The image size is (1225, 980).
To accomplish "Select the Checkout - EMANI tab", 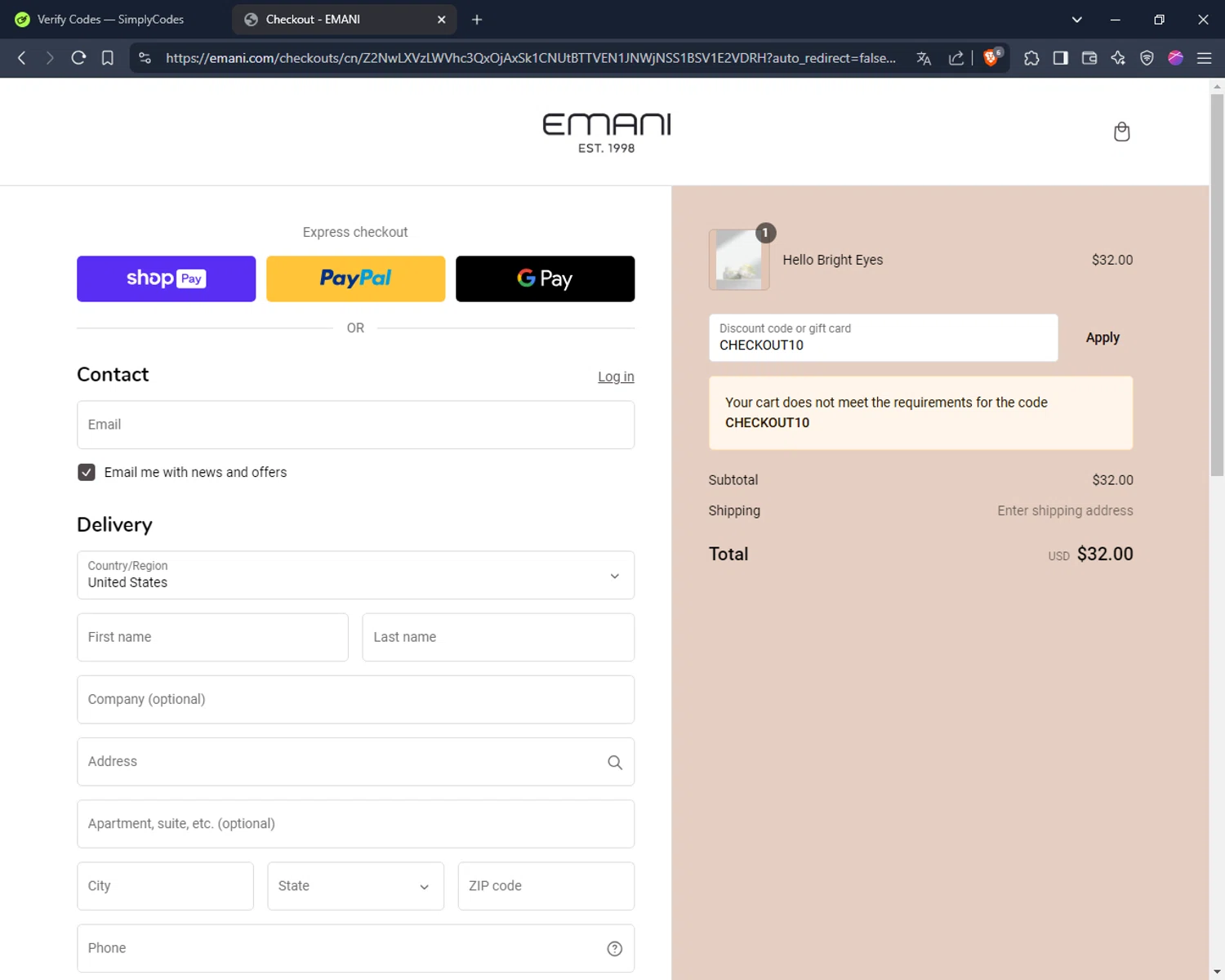I will [344, 20].
